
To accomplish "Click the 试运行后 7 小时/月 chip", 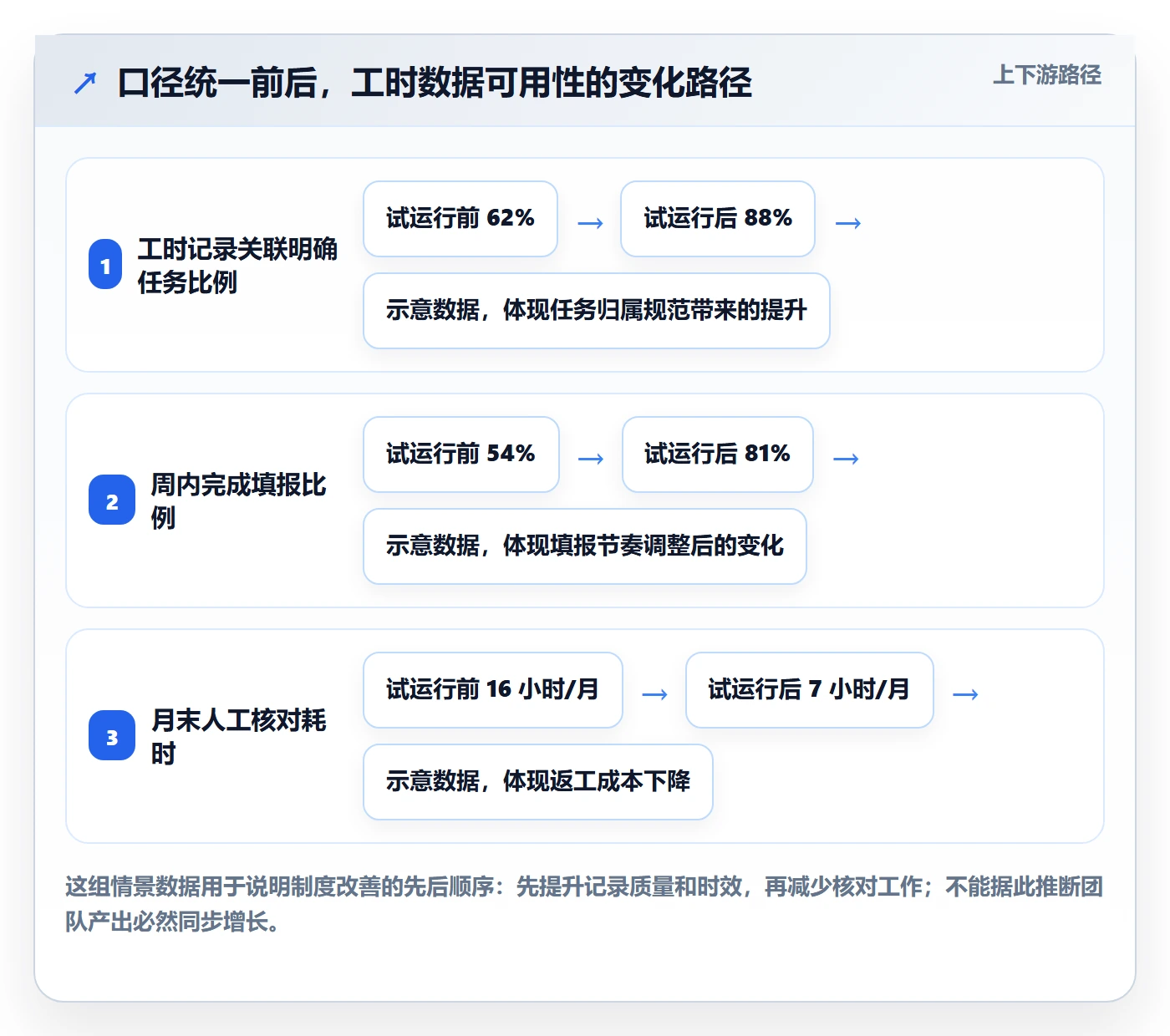I will tap(810, 690).
